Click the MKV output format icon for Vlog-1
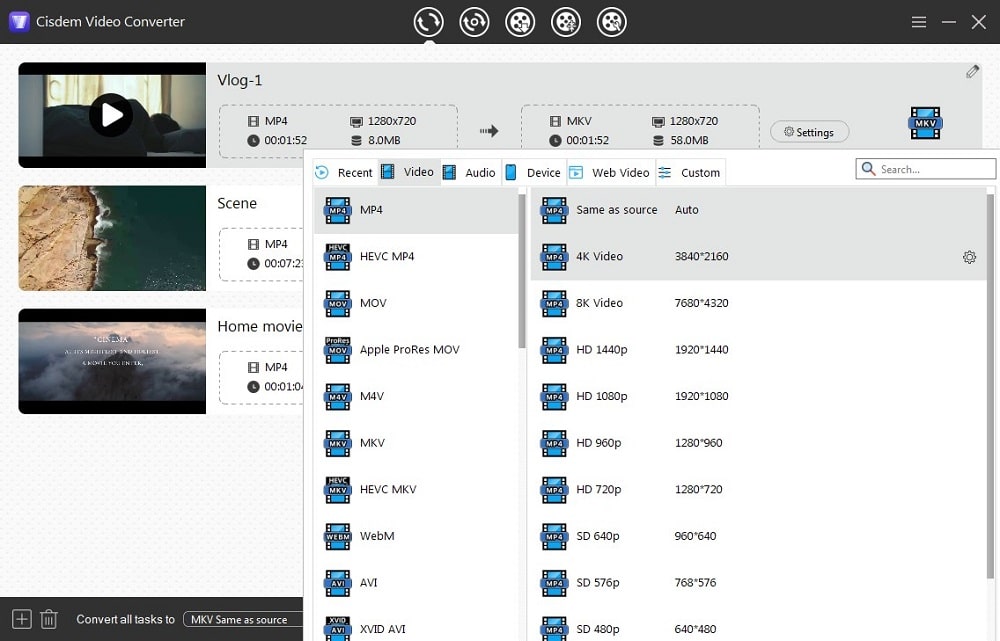This screenshot has width=1000, height=641. tap(925, 123)
